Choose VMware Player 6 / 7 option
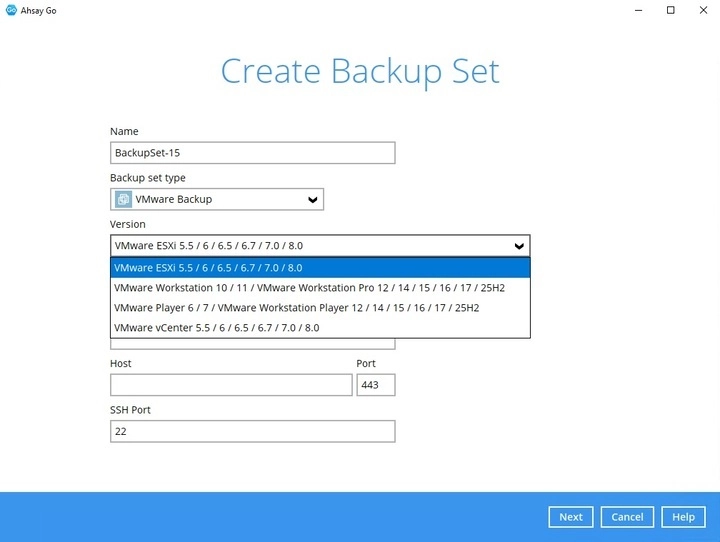 [320, 308]
